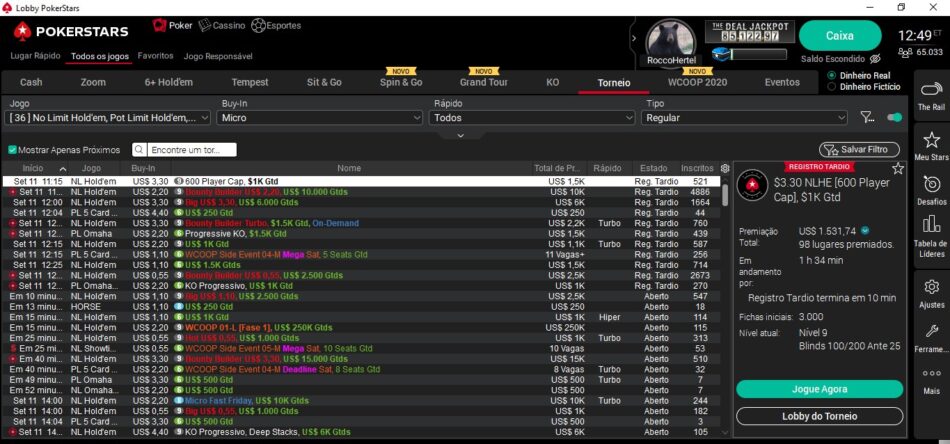950x444 pixels.
Task: Click the search magnifier icon
Action: [x=139, y=150]
